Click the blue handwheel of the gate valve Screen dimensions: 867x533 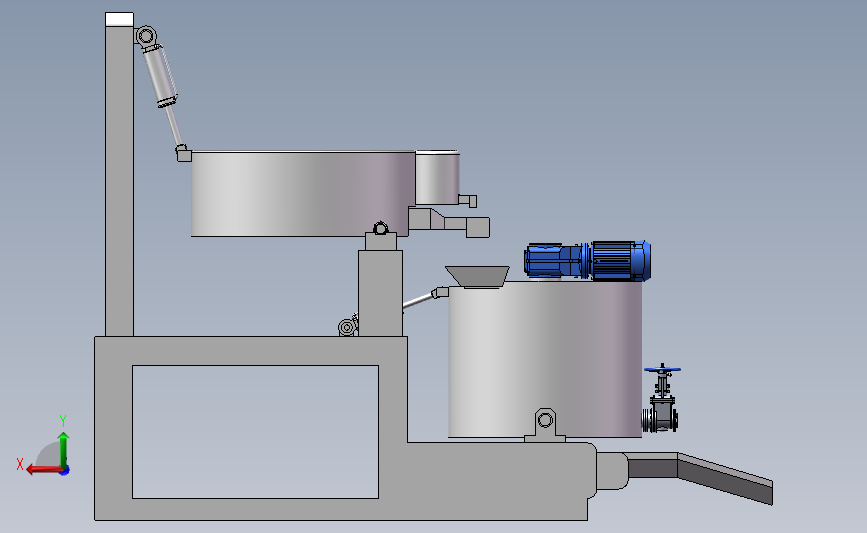pos(662,369)
